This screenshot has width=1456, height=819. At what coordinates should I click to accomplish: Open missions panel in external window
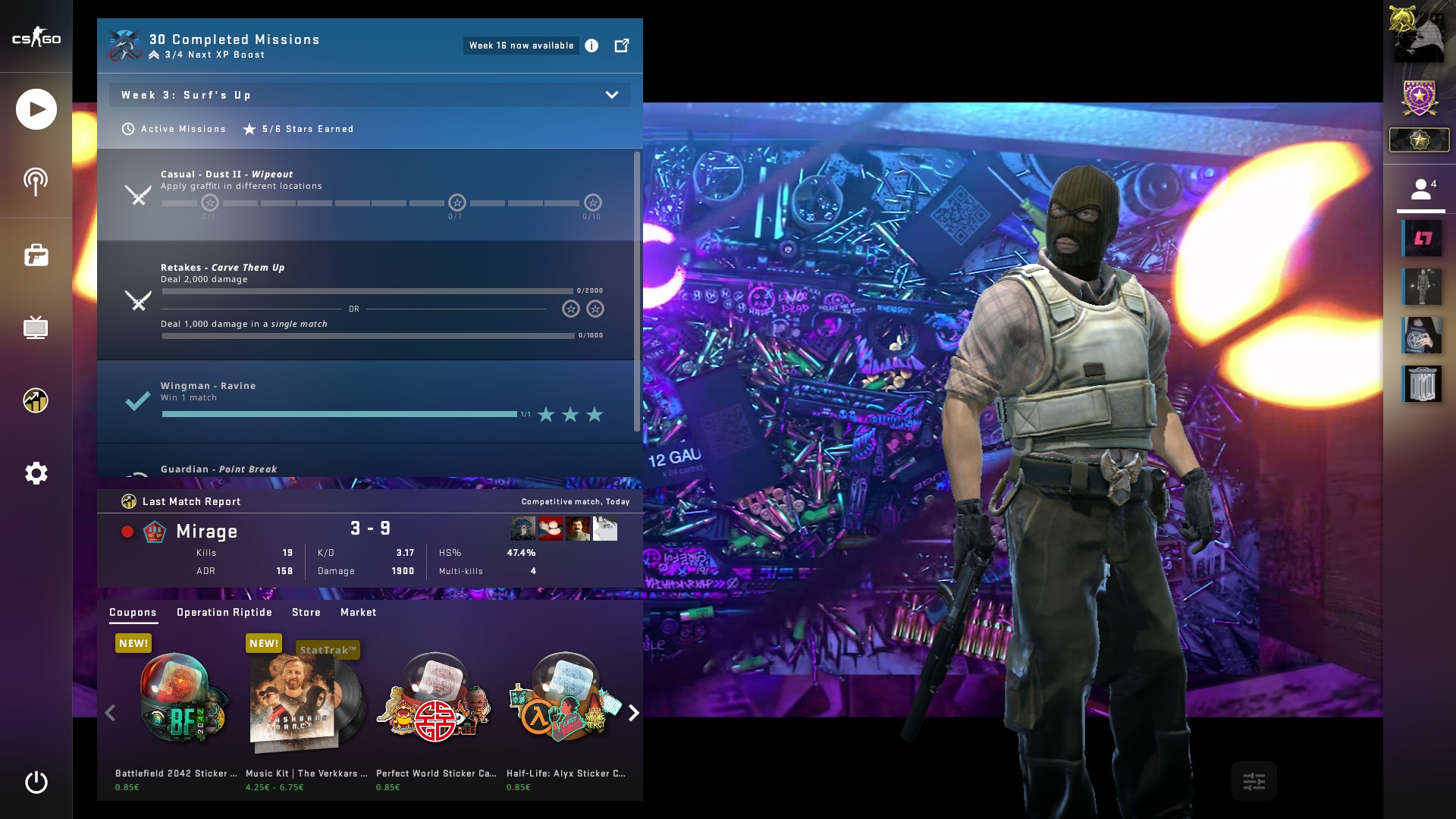621,45
